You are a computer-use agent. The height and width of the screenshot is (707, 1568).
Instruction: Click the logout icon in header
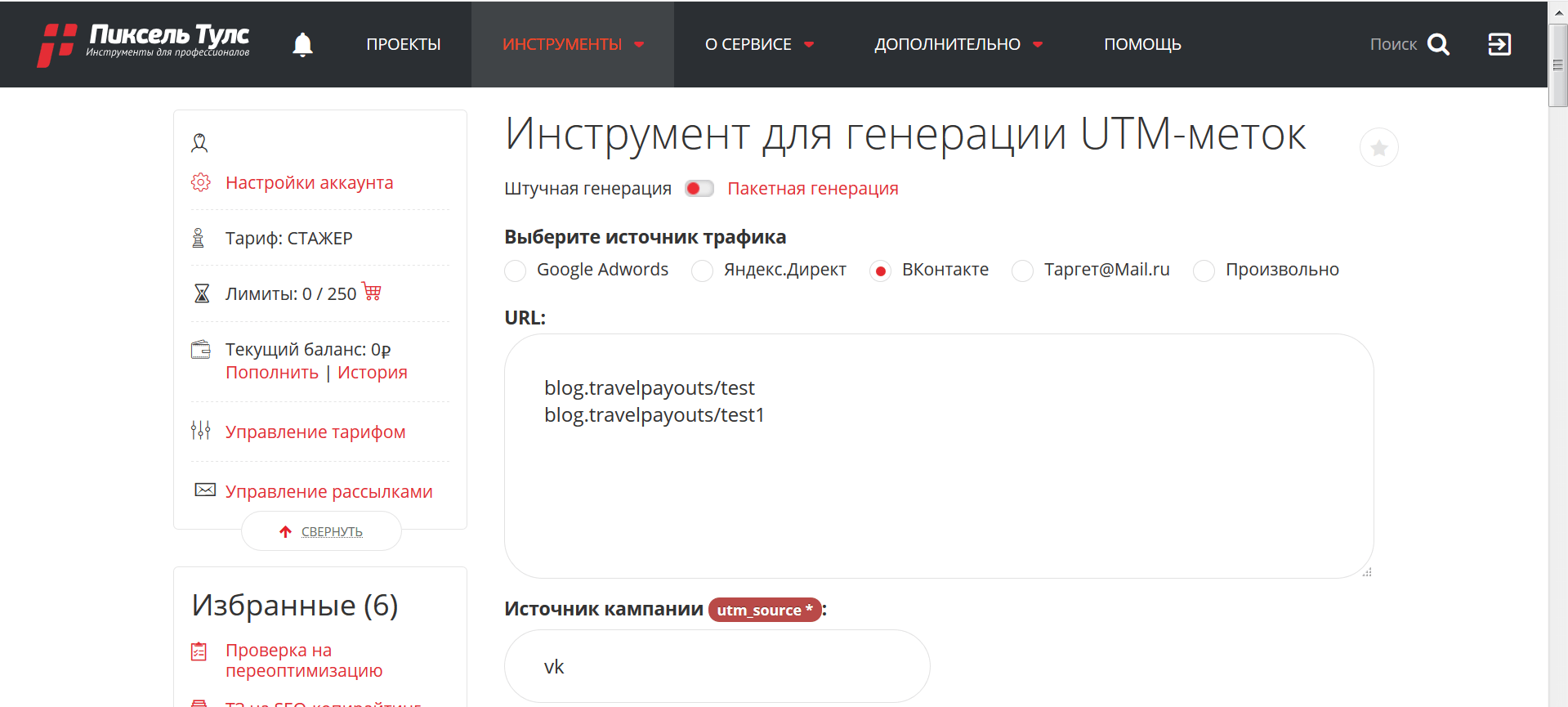1499,44
